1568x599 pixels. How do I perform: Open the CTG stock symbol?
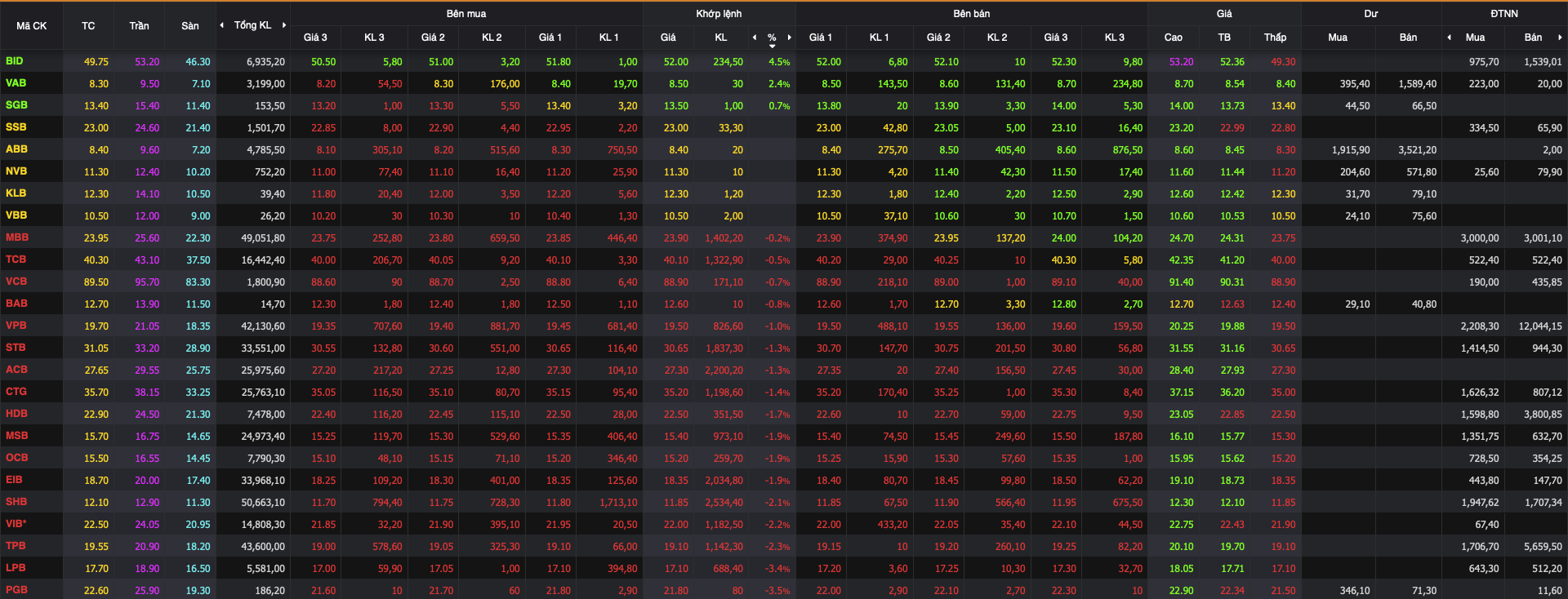tap(16, 392)
